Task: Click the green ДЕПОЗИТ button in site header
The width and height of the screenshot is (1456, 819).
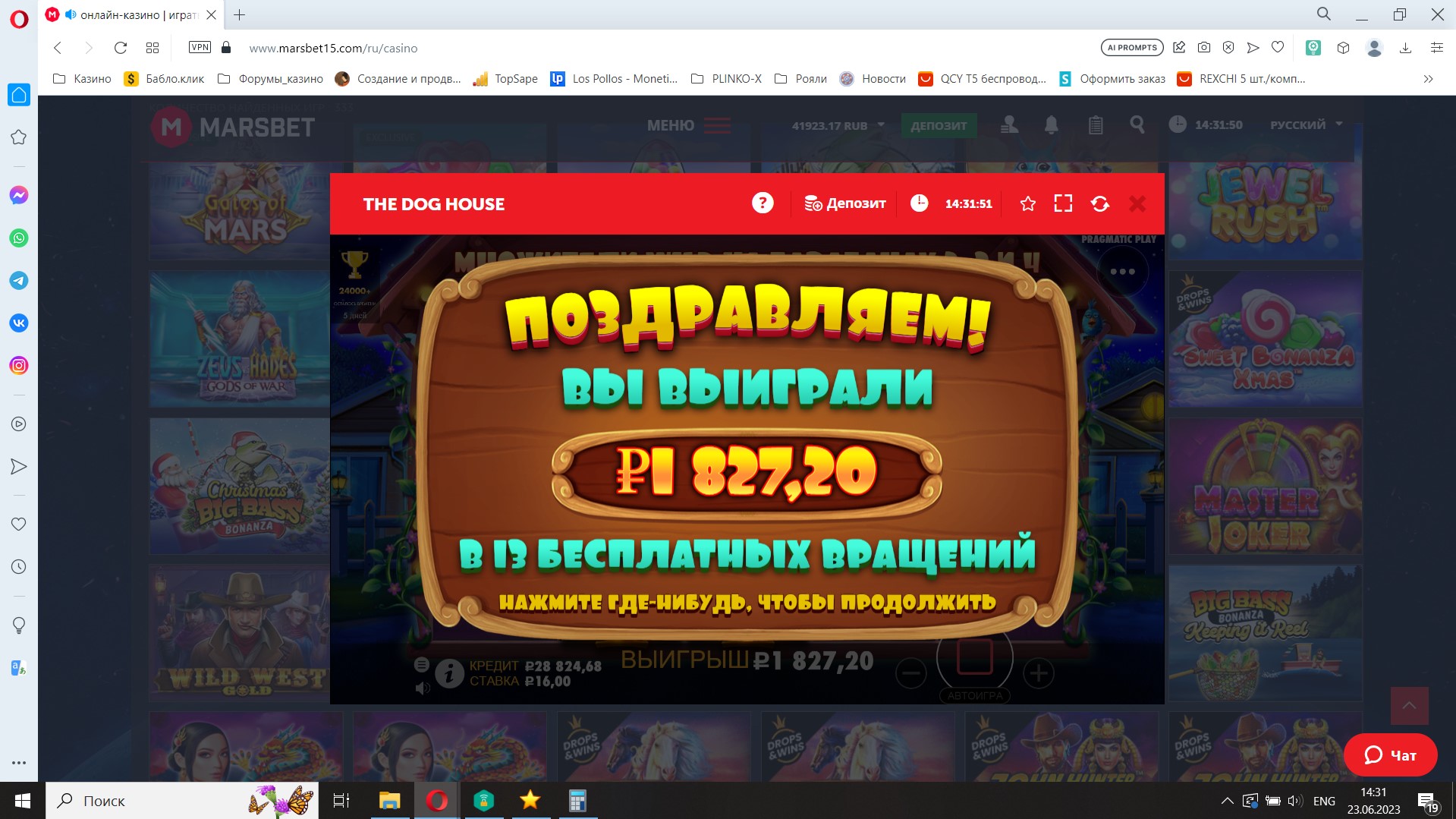Action: pos(939,126)
